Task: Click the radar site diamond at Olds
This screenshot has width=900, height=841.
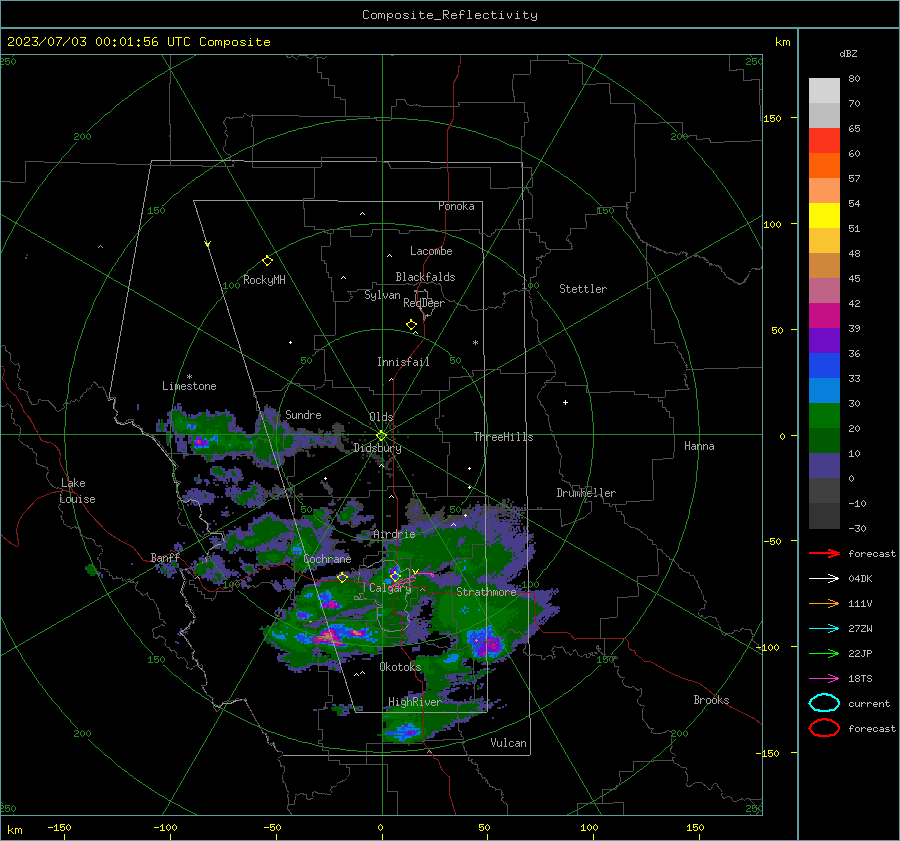Action: click(x=381, y=436)
